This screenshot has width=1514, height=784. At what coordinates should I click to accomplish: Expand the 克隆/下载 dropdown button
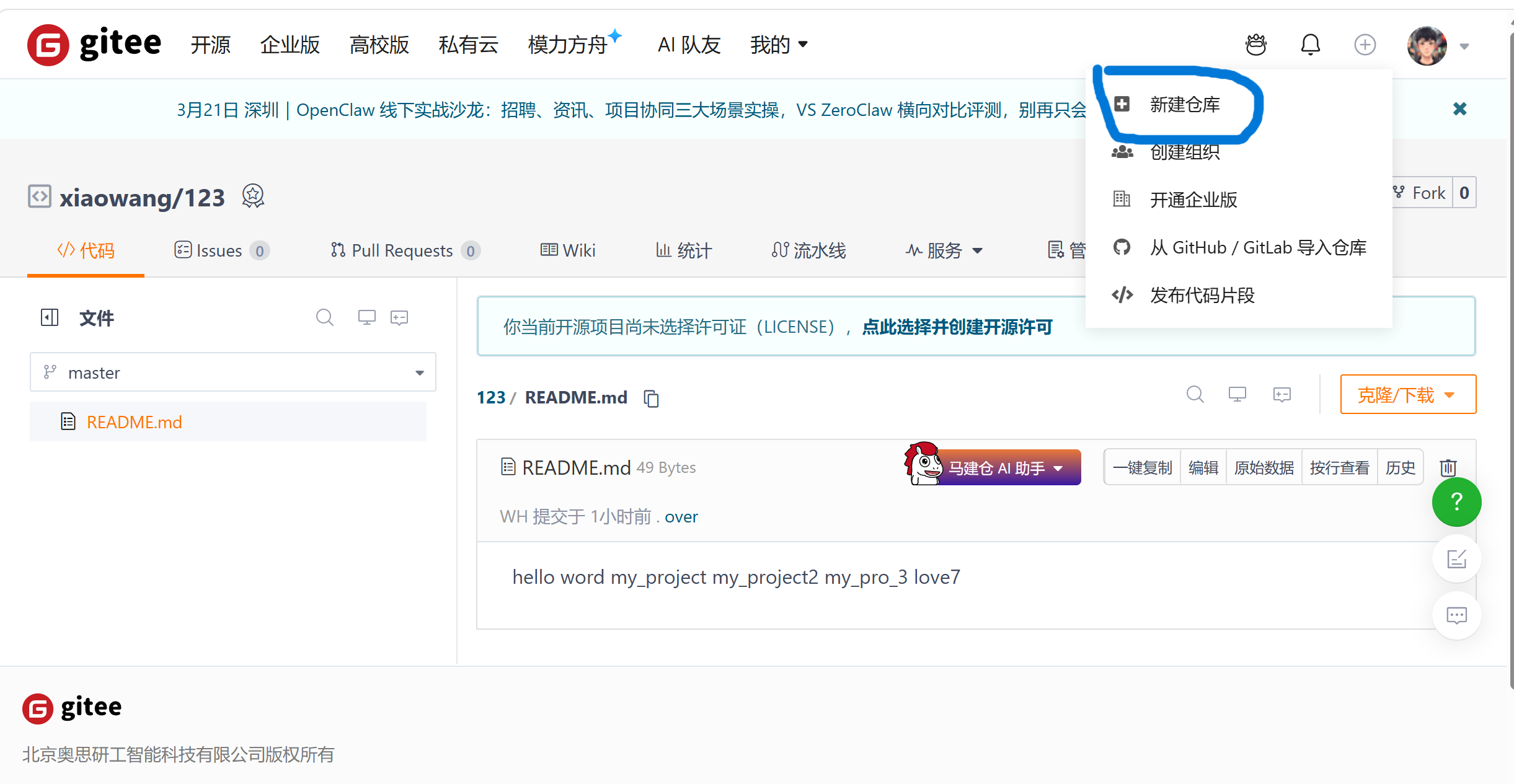pyautogui.click(x=1407, y=395)
